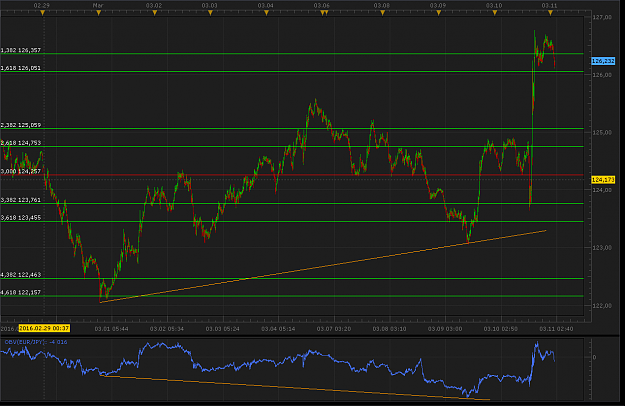This screenshot has height=406, width=625.
Task: Click the 127,00 price axis label
Action: point(602,17)
